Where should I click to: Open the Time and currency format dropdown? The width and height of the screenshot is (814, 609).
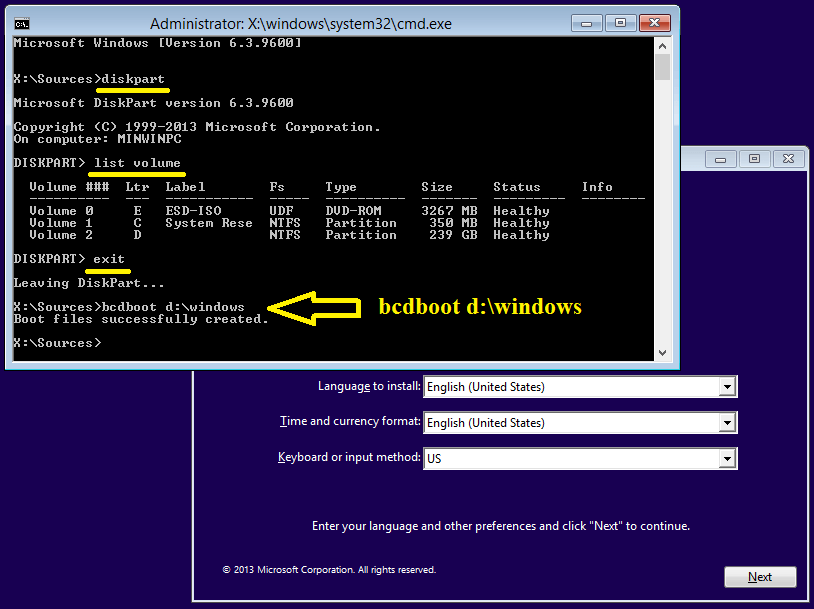click(x=727, y=422)
